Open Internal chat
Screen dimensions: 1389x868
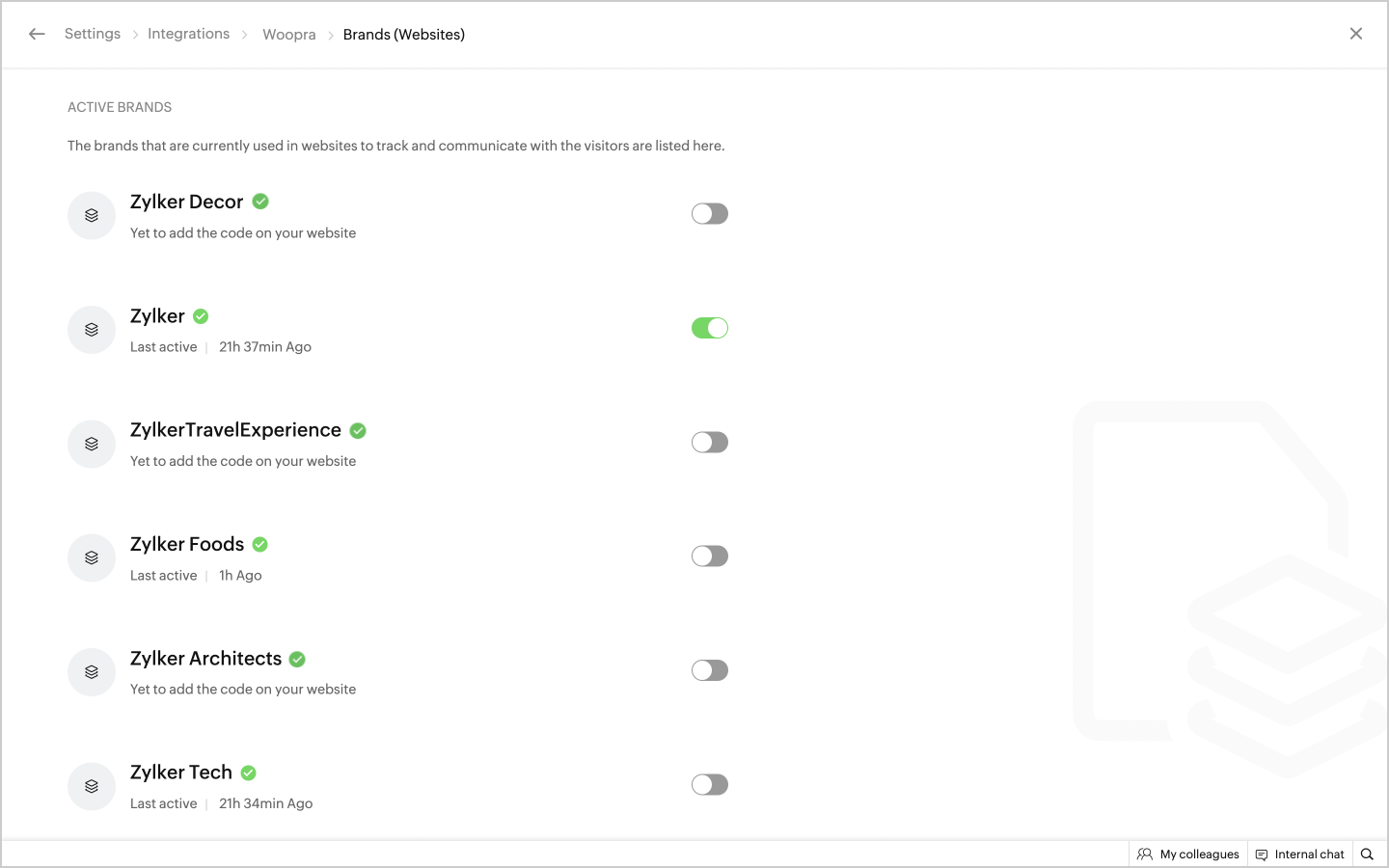[x=1300, y=854]
